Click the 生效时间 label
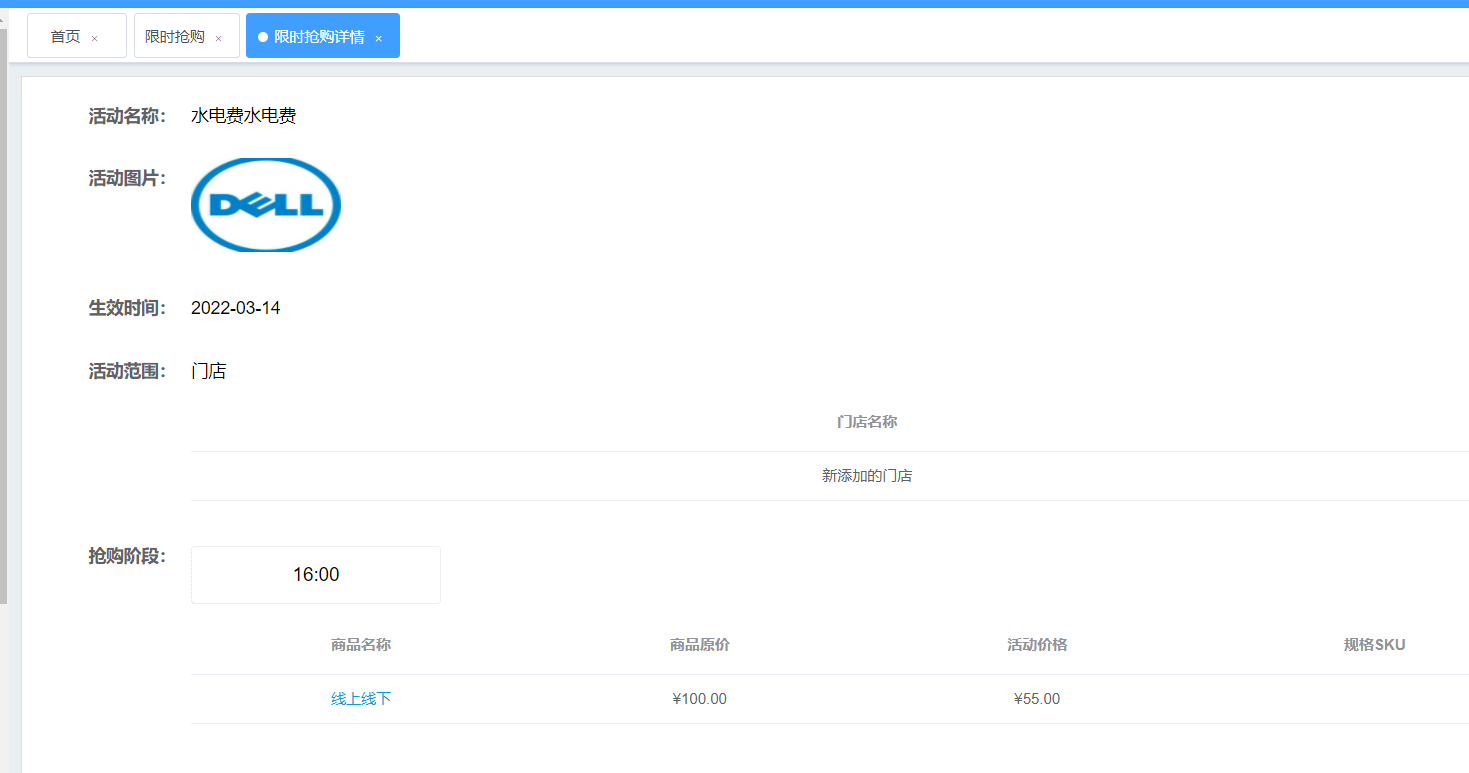1469x773 pixels. click(x=127, y=308)
